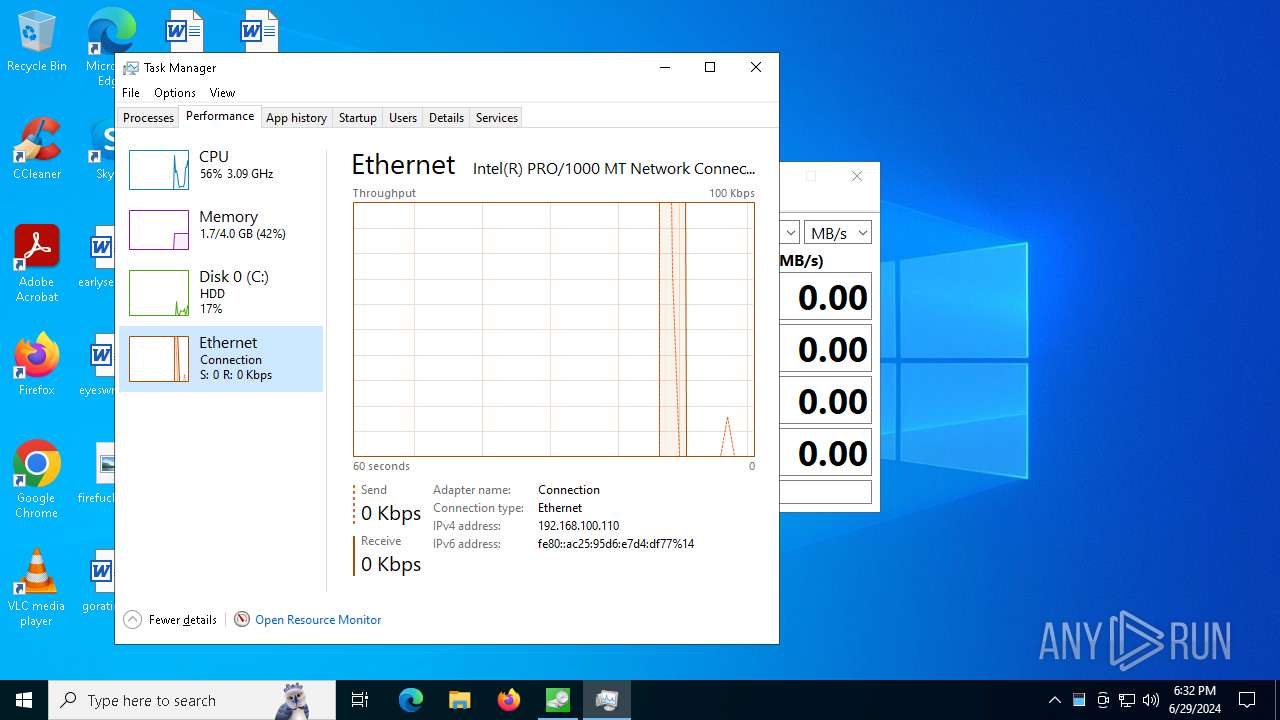Open the VLC media player shortcut
Viewport: 1280px width, 720px height.
click(37, 588)
